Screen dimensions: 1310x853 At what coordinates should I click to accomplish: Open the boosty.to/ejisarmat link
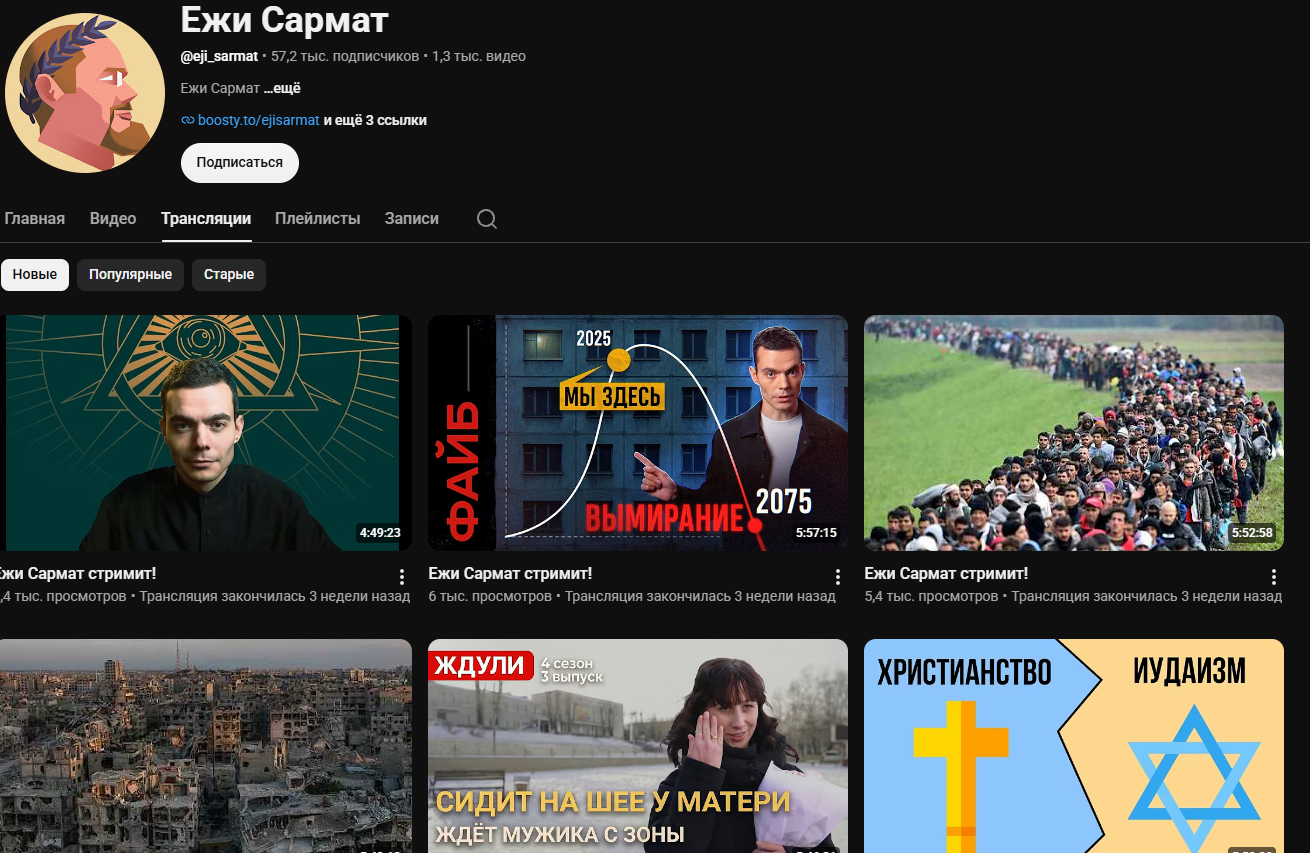point(259,120)
